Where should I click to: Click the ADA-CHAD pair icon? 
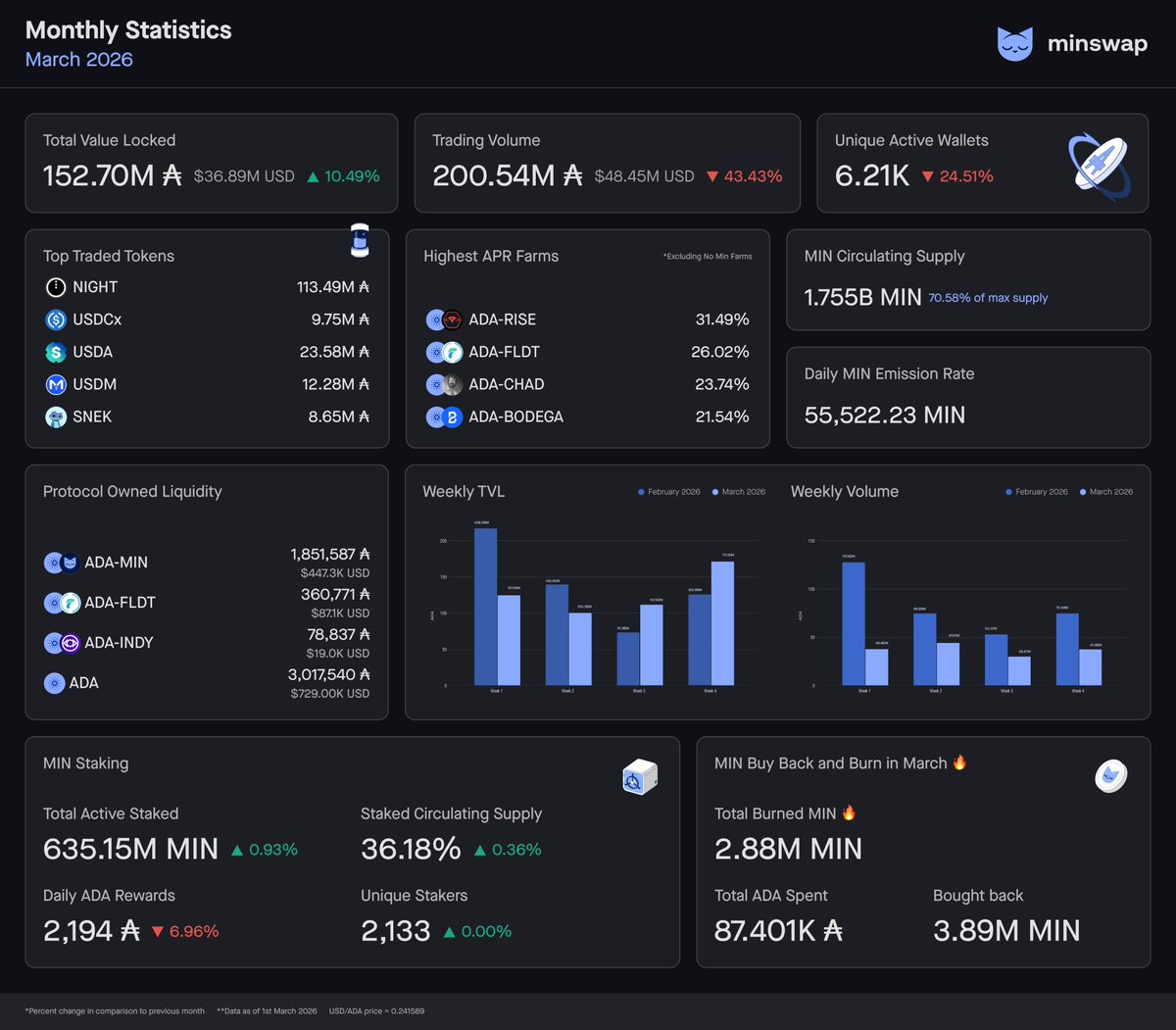(444, 384)
